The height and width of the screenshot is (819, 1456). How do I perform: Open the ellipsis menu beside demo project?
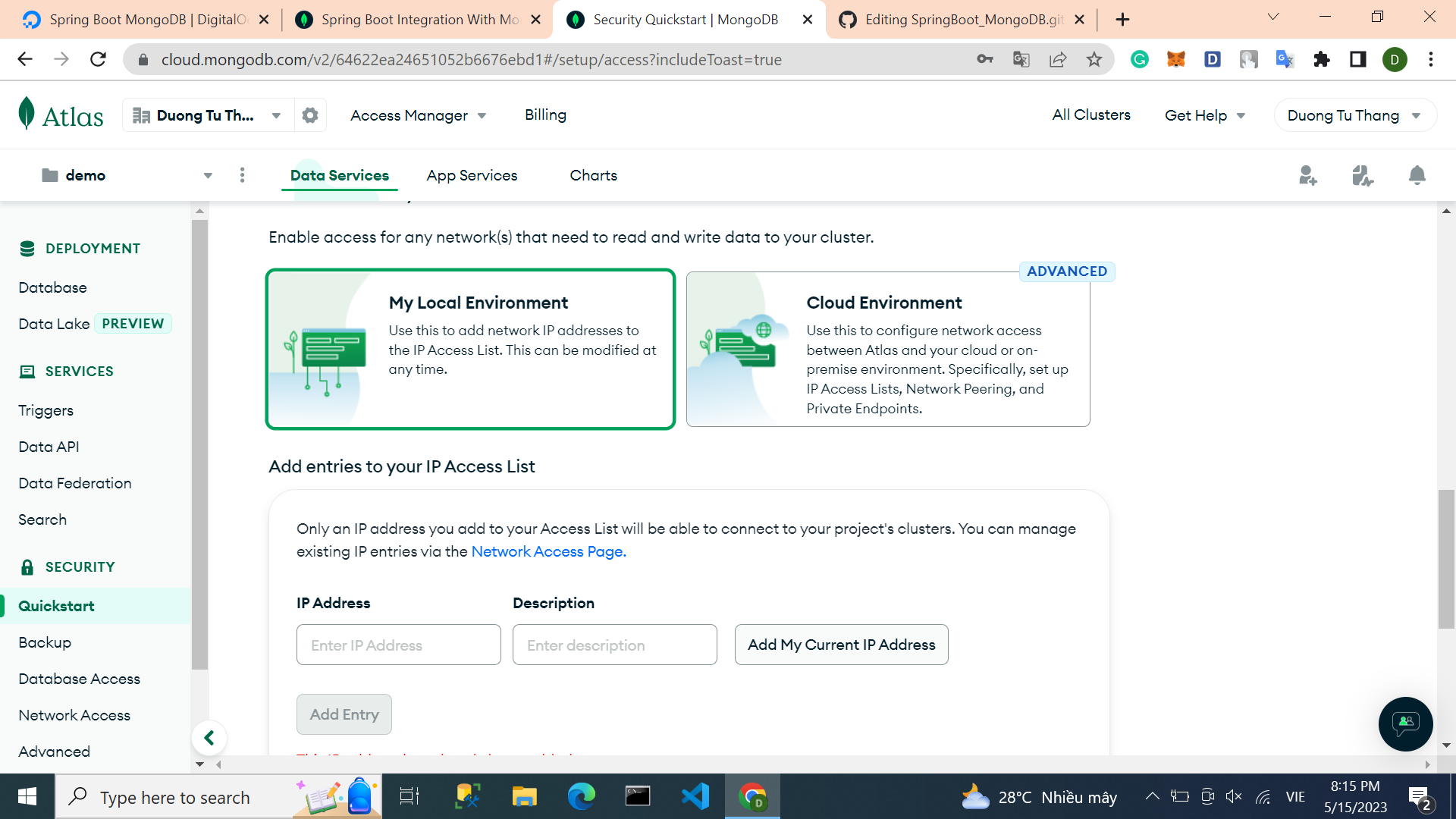242,175
